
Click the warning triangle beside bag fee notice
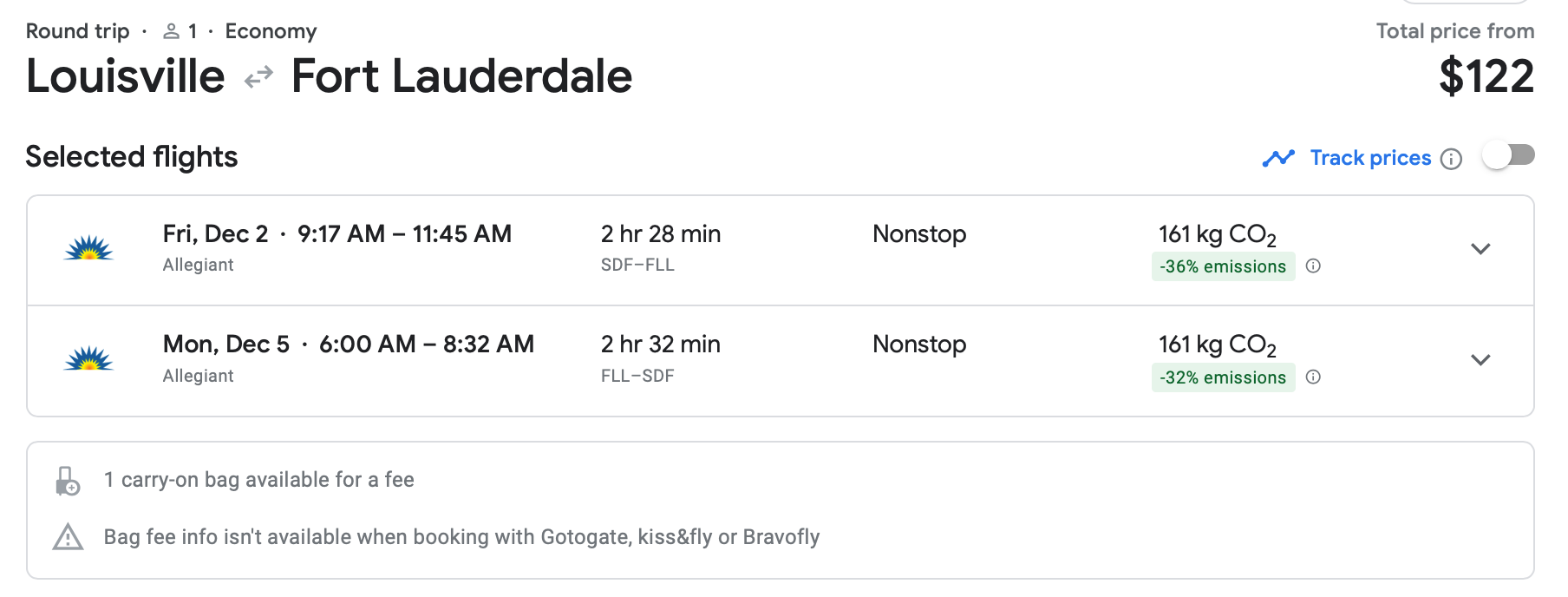pos(68,537)
